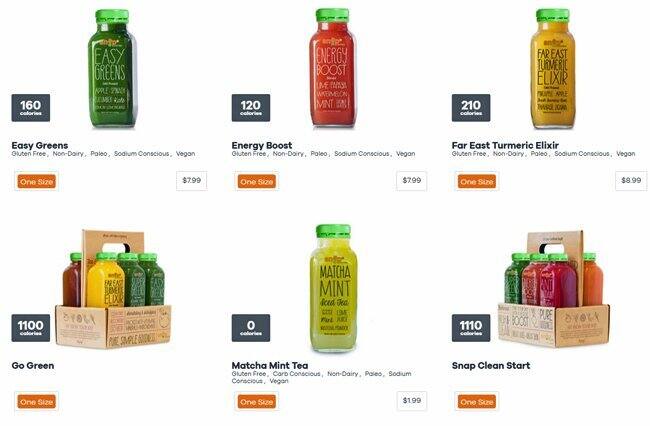Select One Size for Matcha Mint Tea
This screenshot has width=650, height=426.
(257, 402)
